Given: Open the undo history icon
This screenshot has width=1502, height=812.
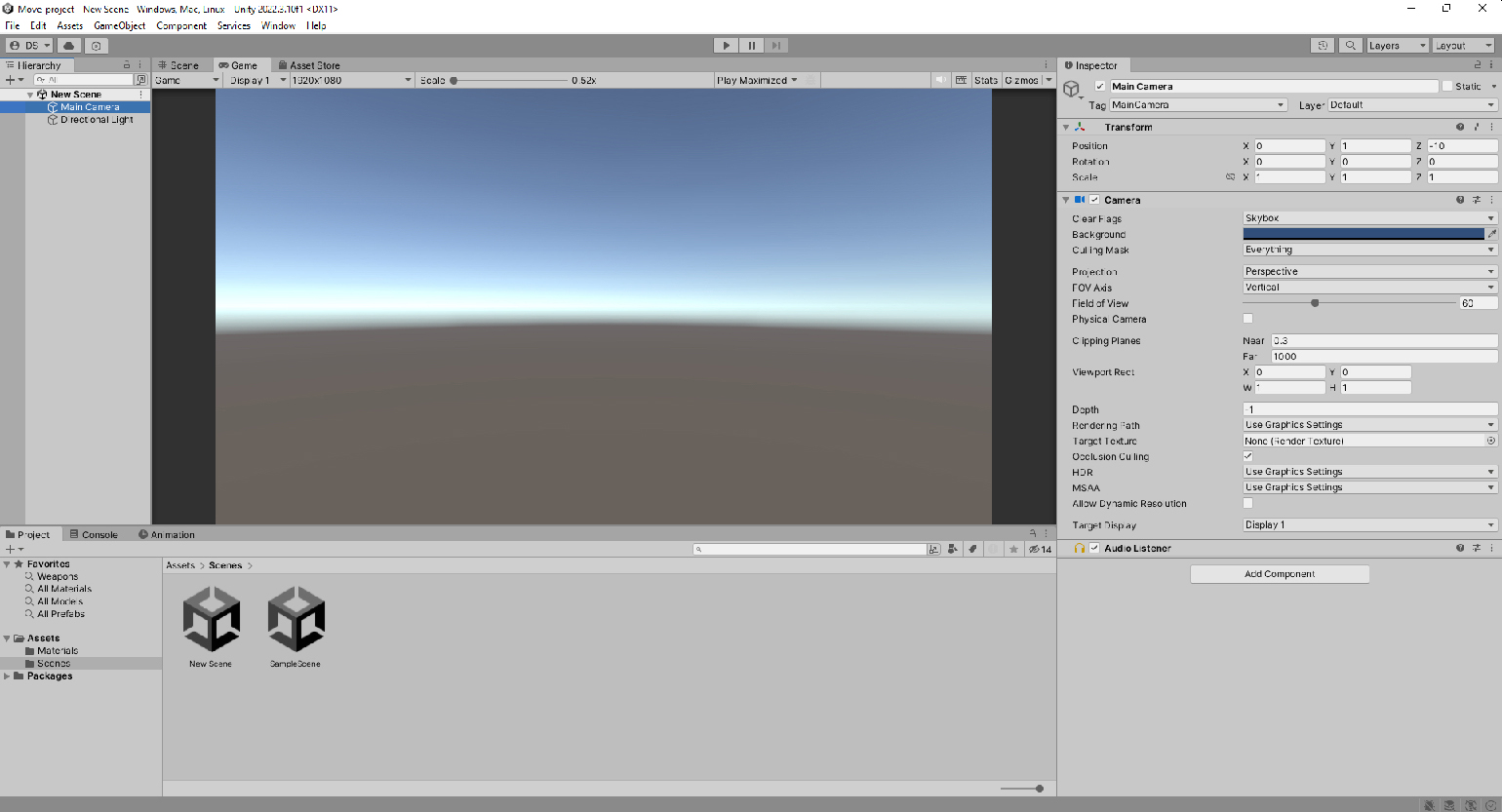Looking at the screenshot, I should tap(1323, 46).
